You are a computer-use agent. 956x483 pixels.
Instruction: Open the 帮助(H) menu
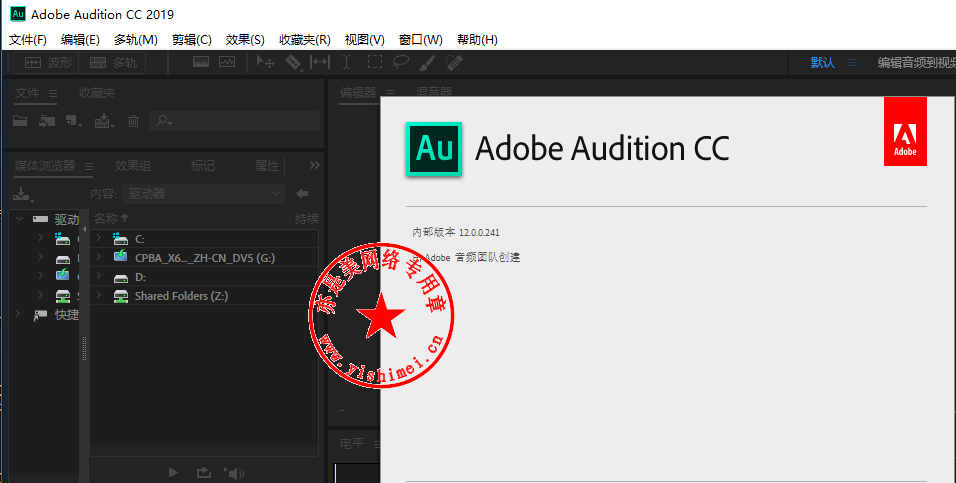tap(477, 40)
